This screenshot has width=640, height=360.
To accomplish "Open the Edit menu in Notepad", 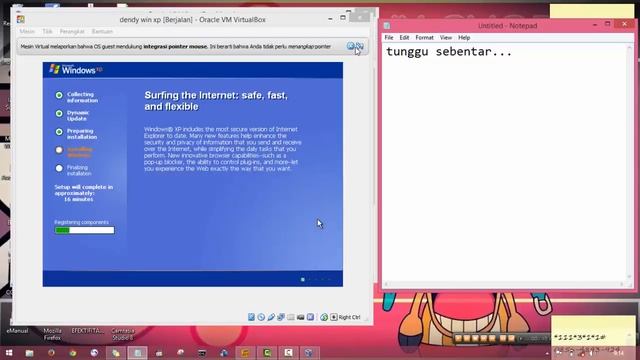I will [404, 38].
